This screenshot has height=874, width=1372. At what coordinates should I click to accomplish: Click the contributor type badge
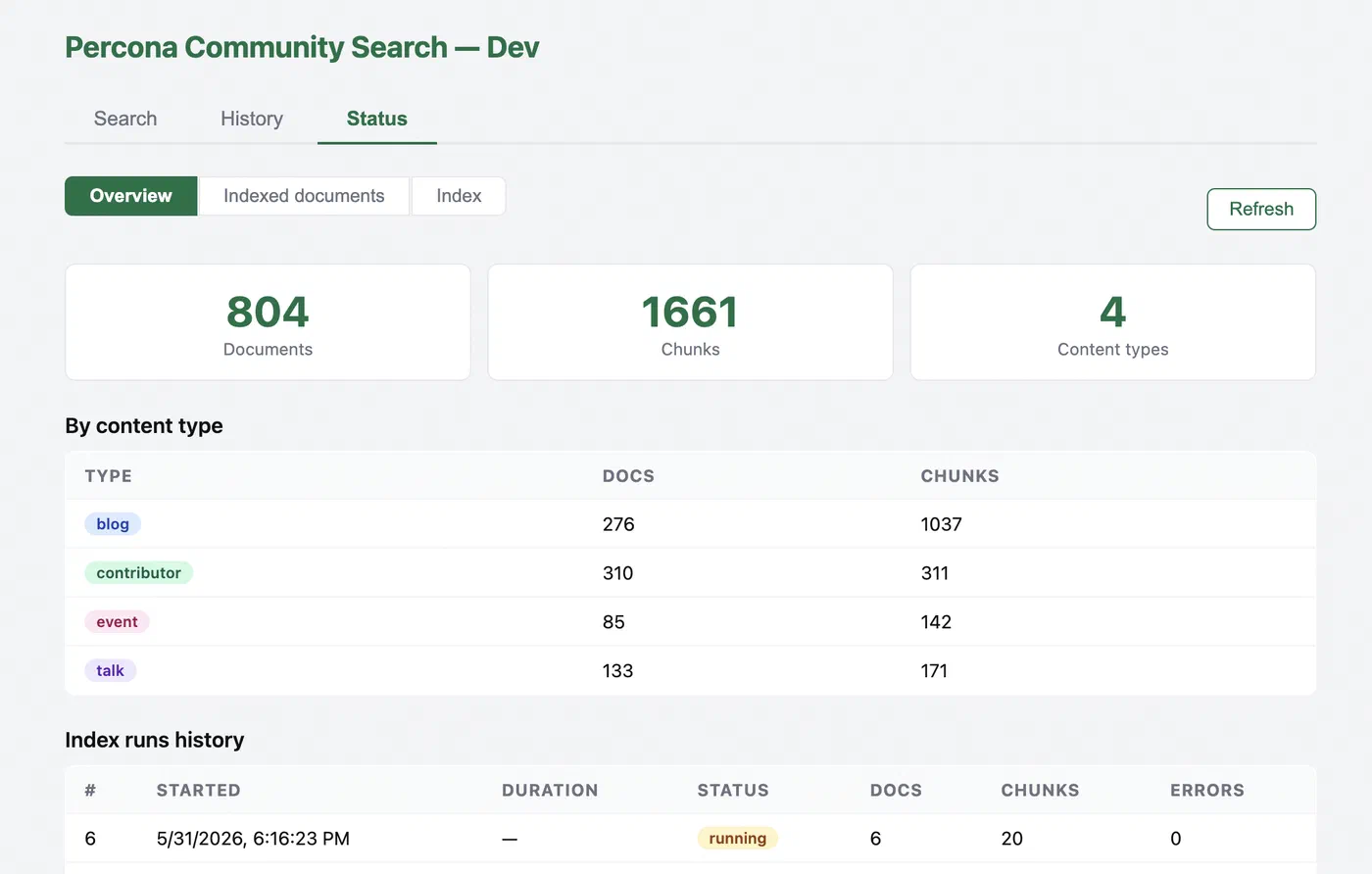[x=138, y=573]
